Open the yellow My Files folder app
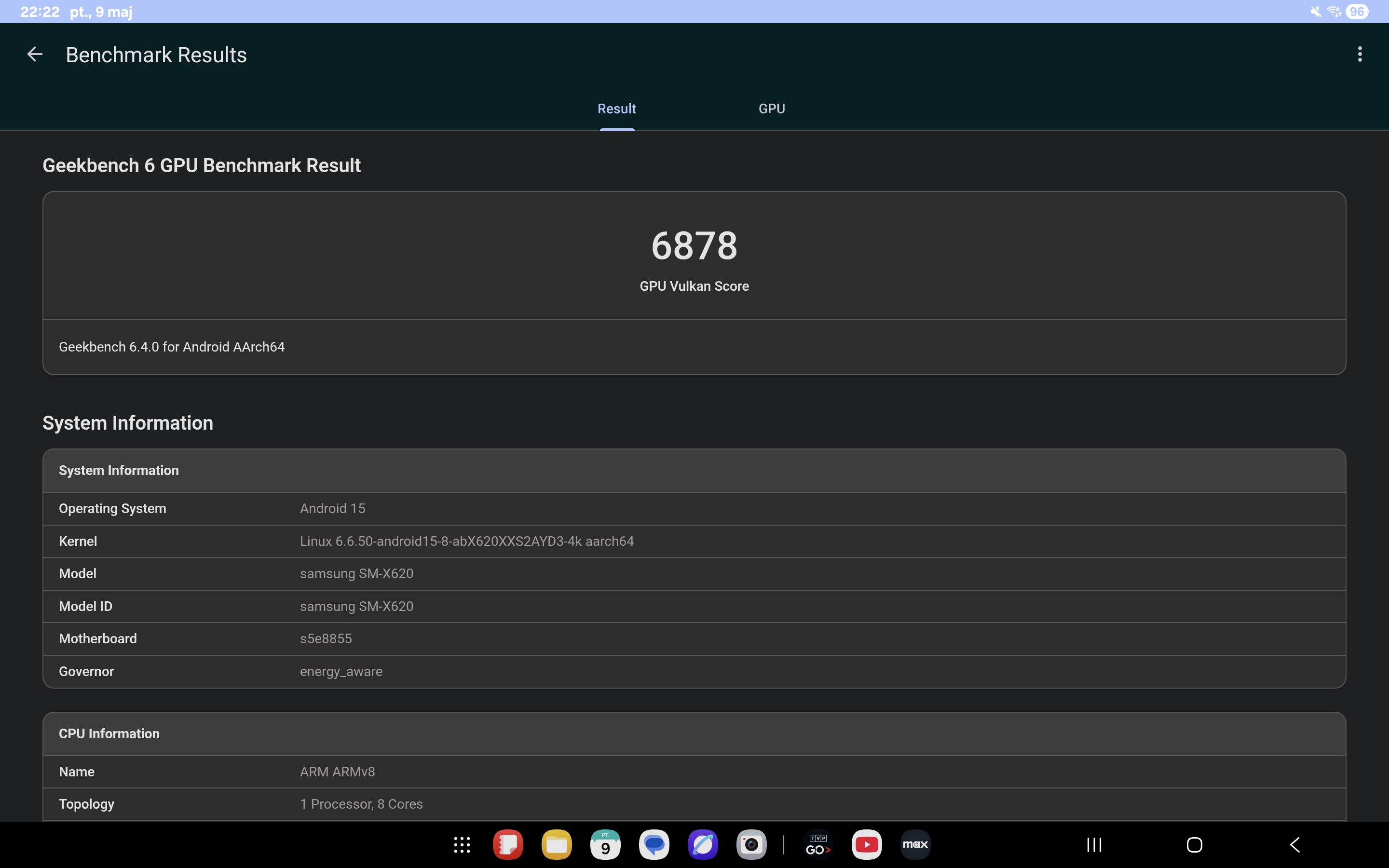This screenshot has width=1389, height=868. pos(556,844)
